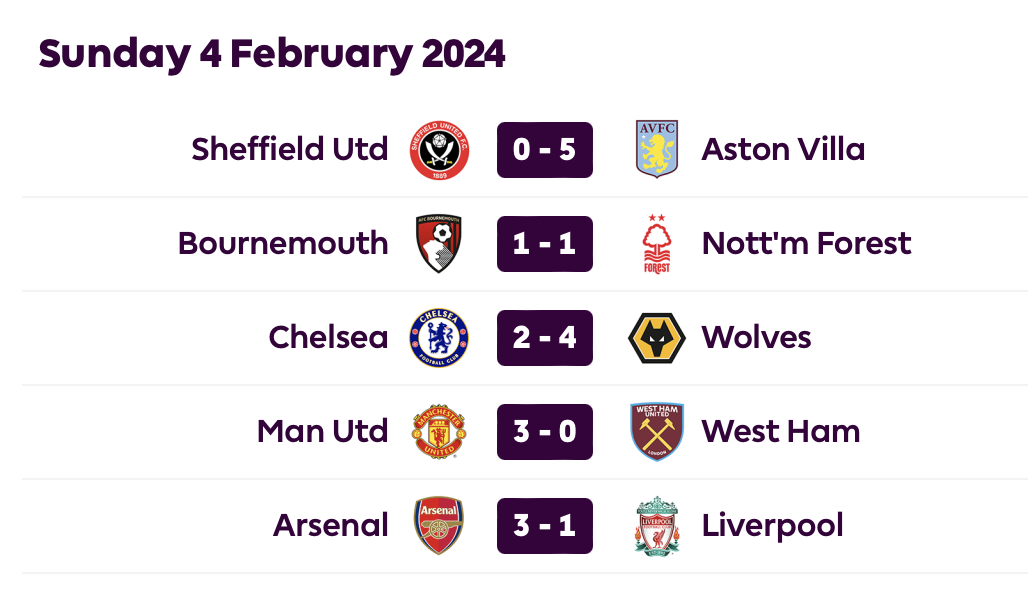Open the Chelsea team name link
The image size is (1028, 604).
coord(328,337)
